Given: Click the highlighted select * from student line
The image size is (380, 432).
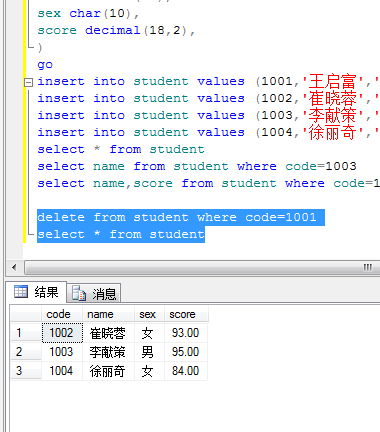Looking at the screenshot, I should (x=121, y=234).
